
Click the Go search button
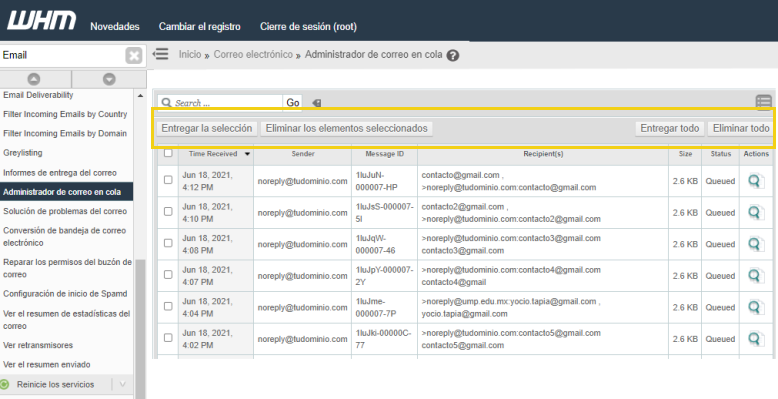click(x=292, y=103)
